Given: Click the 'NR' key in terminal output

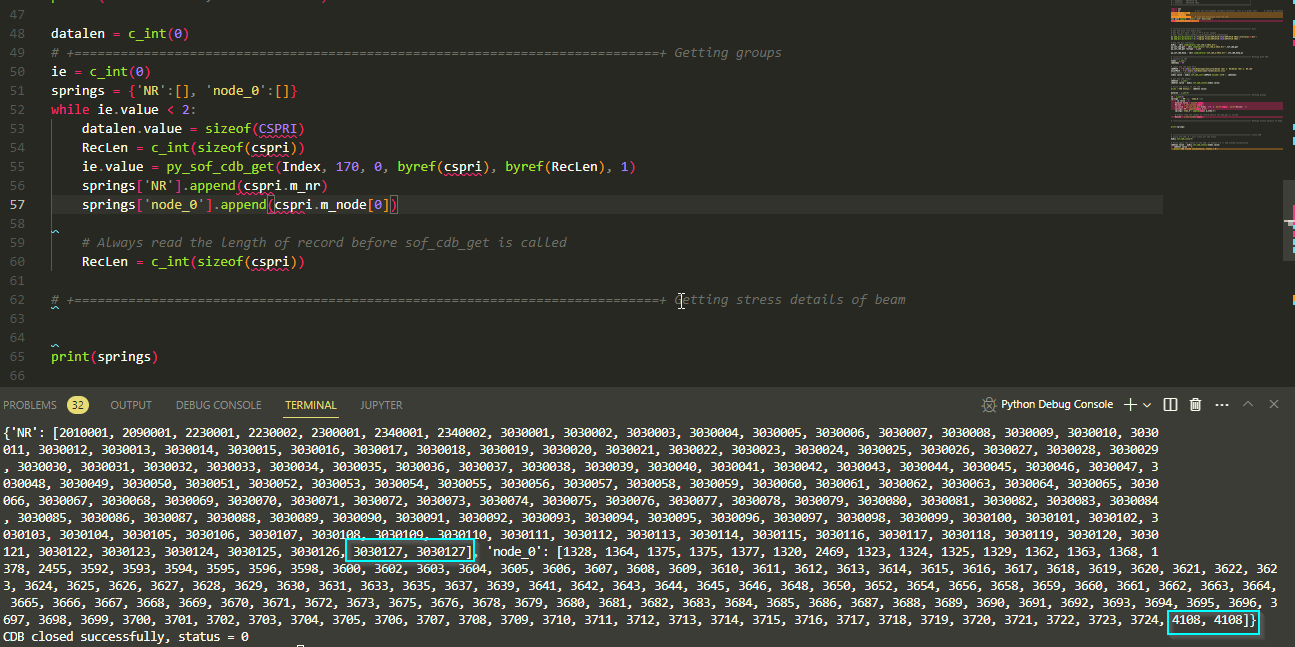Looking at the screenshot, I should tap(24, 432).
